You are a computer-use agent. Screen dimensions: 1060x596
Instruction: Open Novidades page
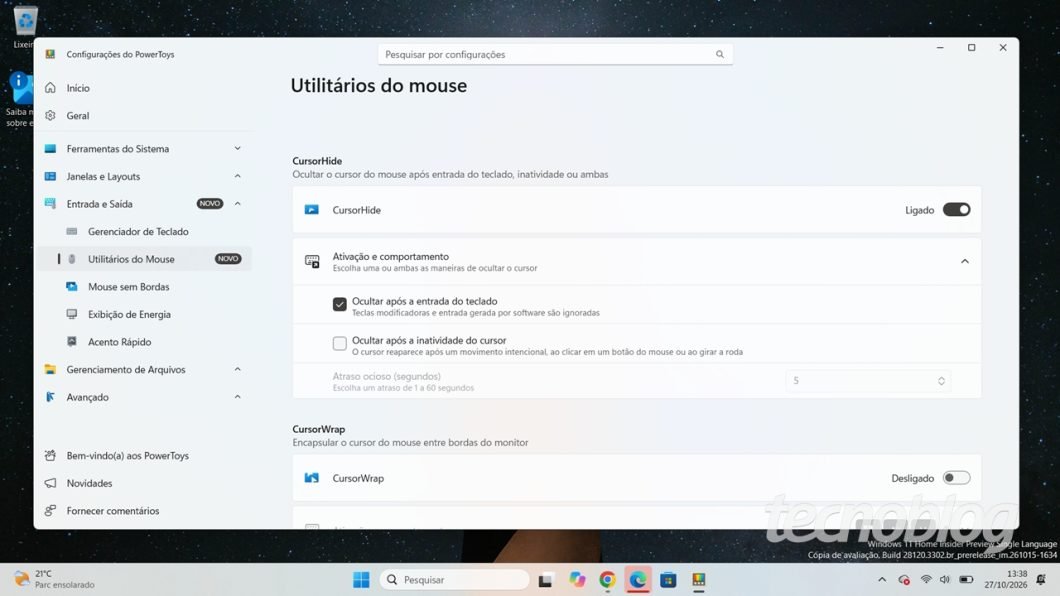[x=89, y=483]
